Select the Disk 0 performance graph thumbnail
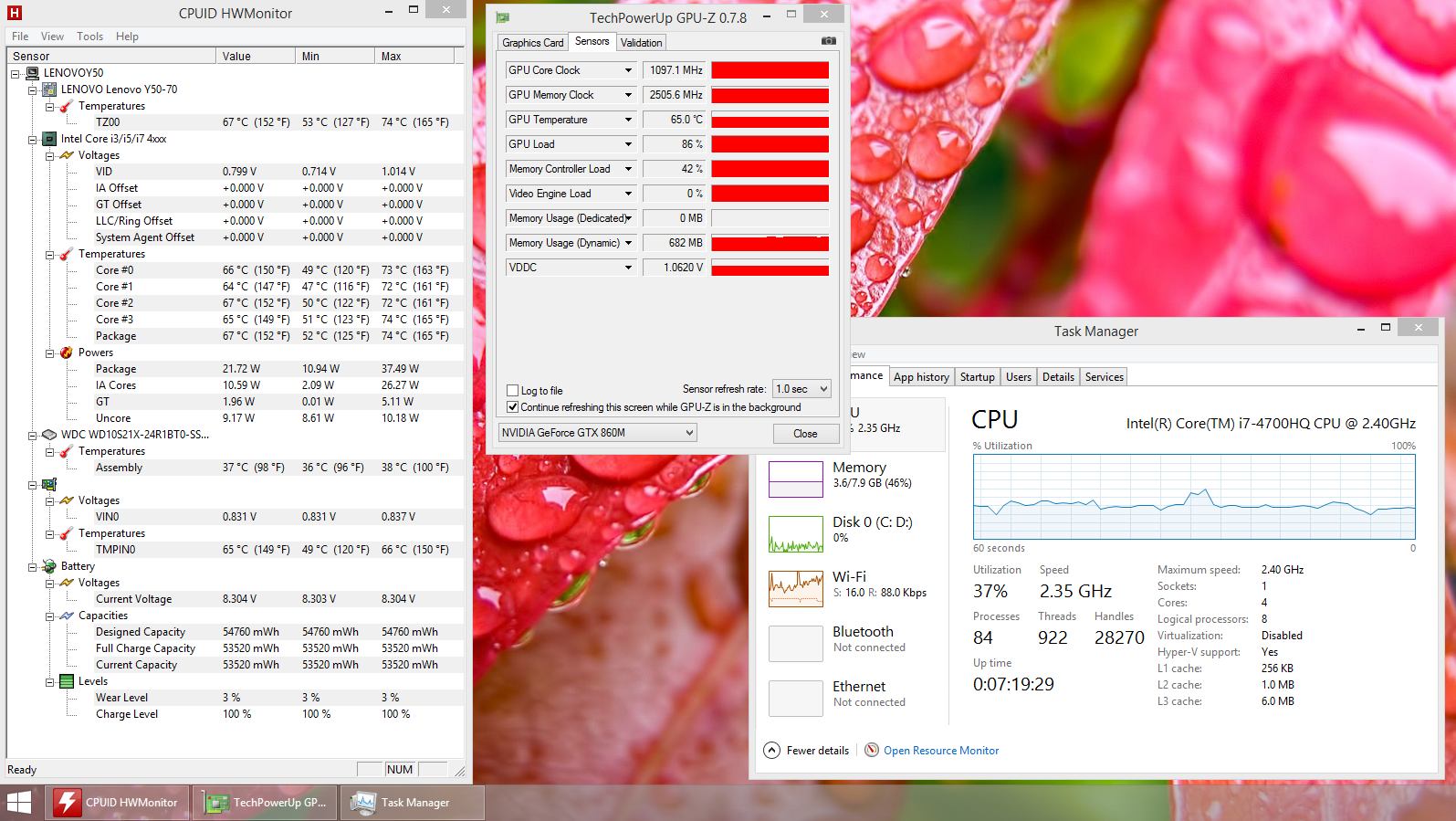 click(796, 533)
